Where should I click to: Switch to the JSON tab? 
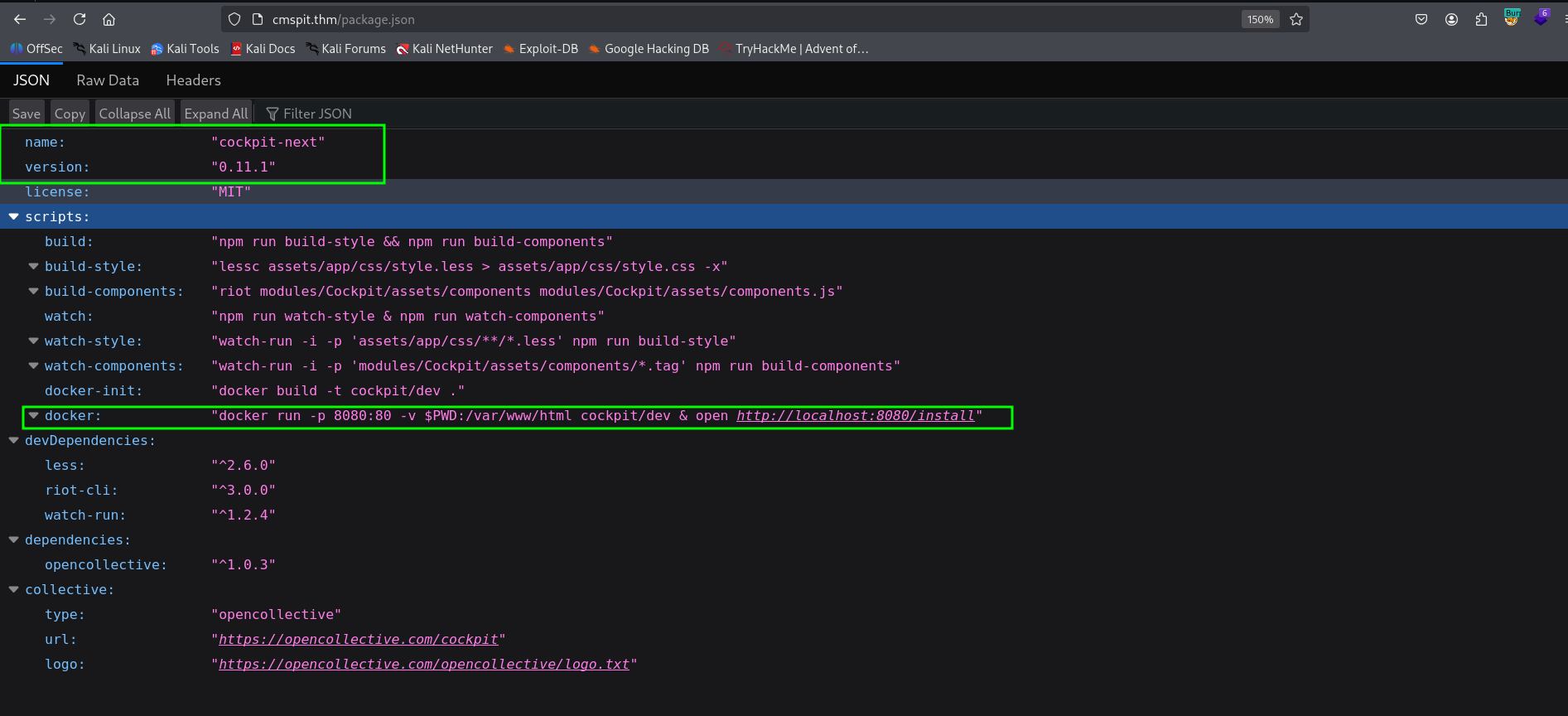(x=31, y=80)
